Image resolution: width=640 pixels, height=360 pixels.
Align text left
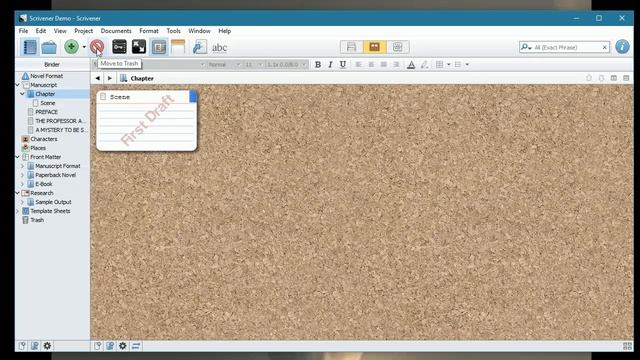(358, 64)
